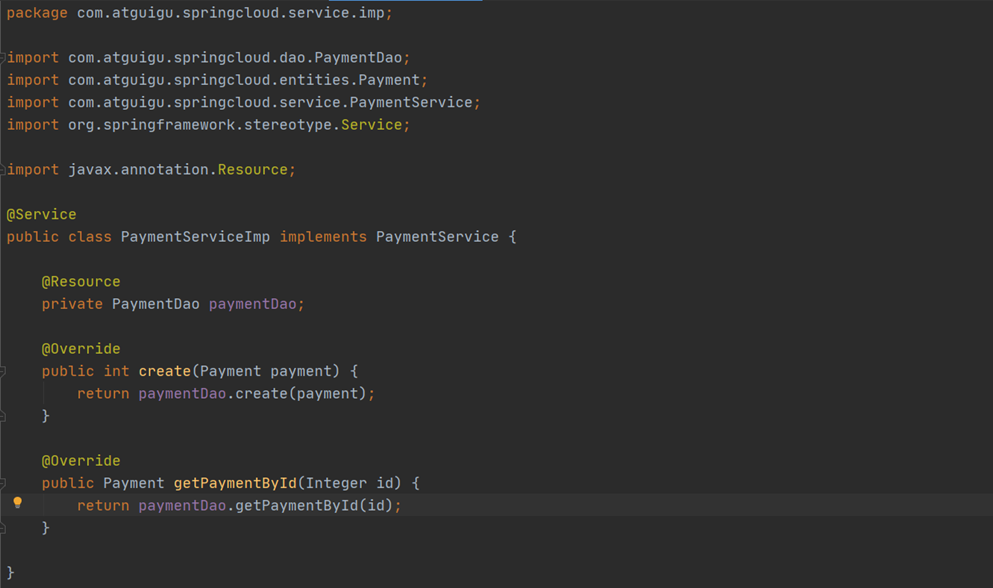The height and width of the screenshot is (588, 993).
Task: Click the first @Override annotation above create
Action: (80, 348)
